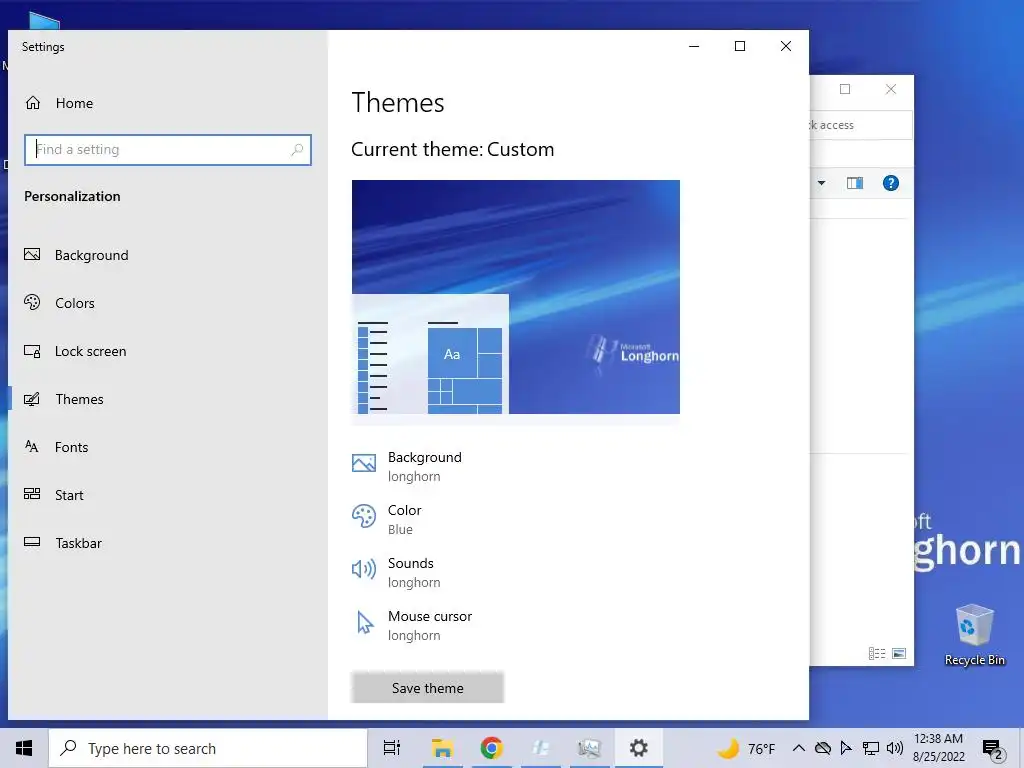This screenshot has width=1024, height=768.
Task: Close the Settings window
Action: [x=786, y=46]
